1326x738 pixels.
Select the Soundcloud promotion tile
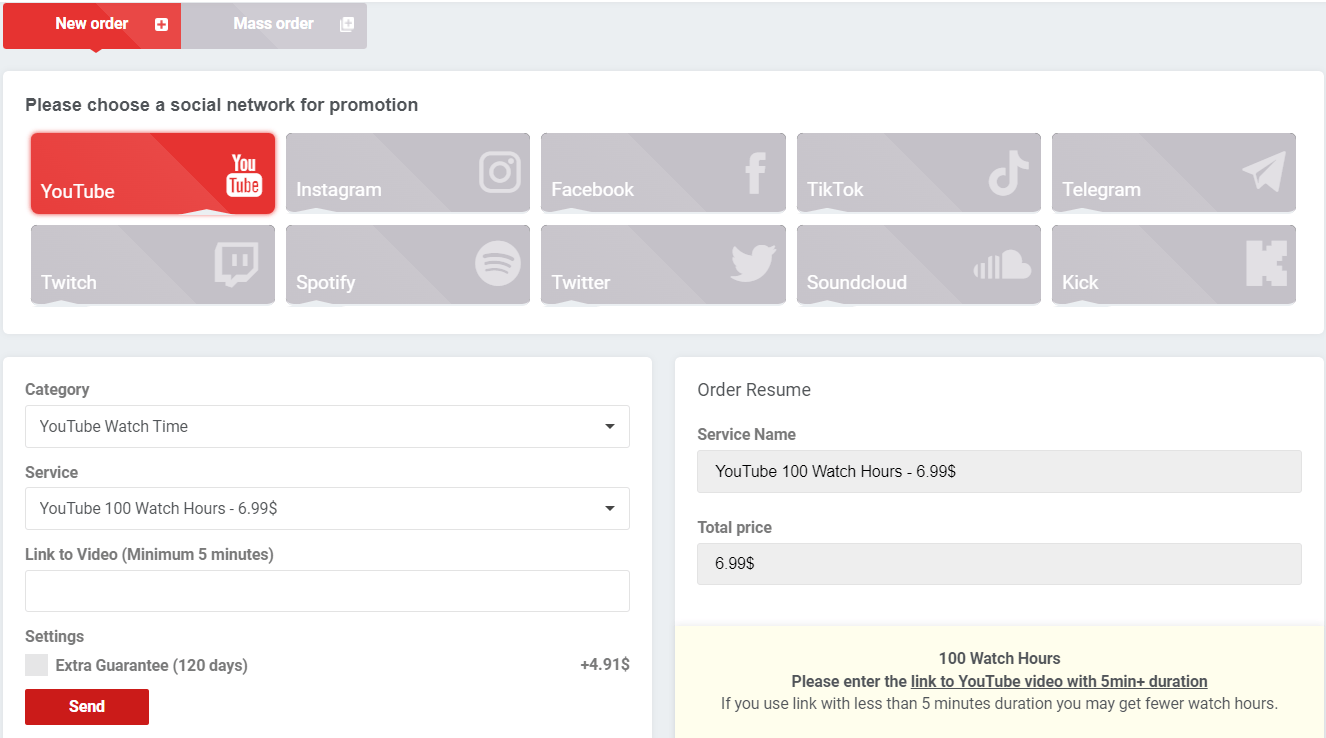coord(918,265)
